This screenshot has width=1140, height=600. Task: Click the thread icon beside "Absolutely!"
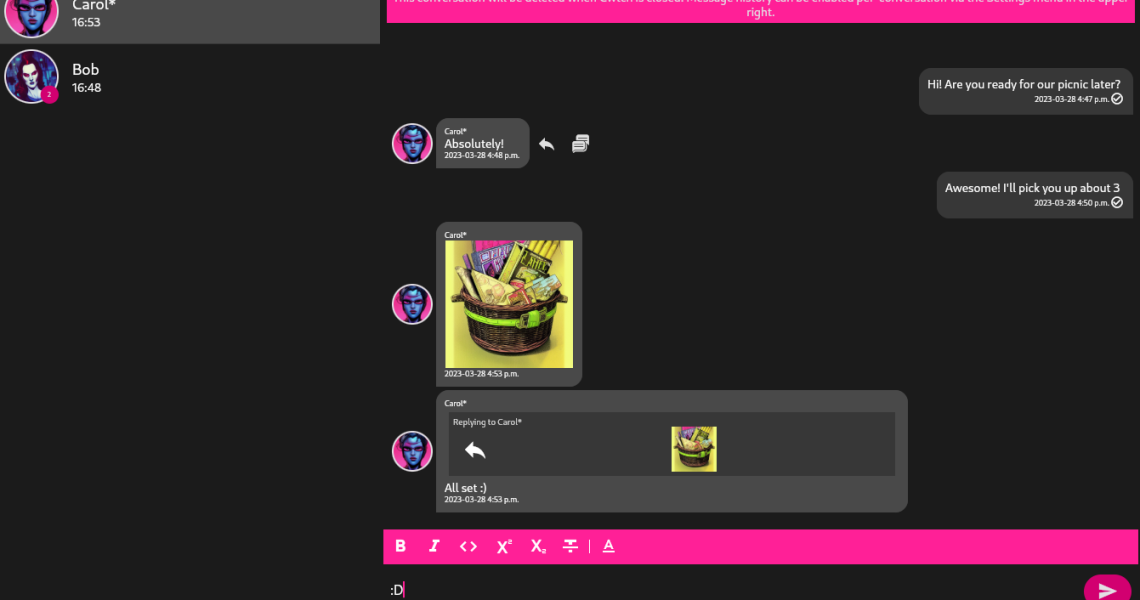580,144
